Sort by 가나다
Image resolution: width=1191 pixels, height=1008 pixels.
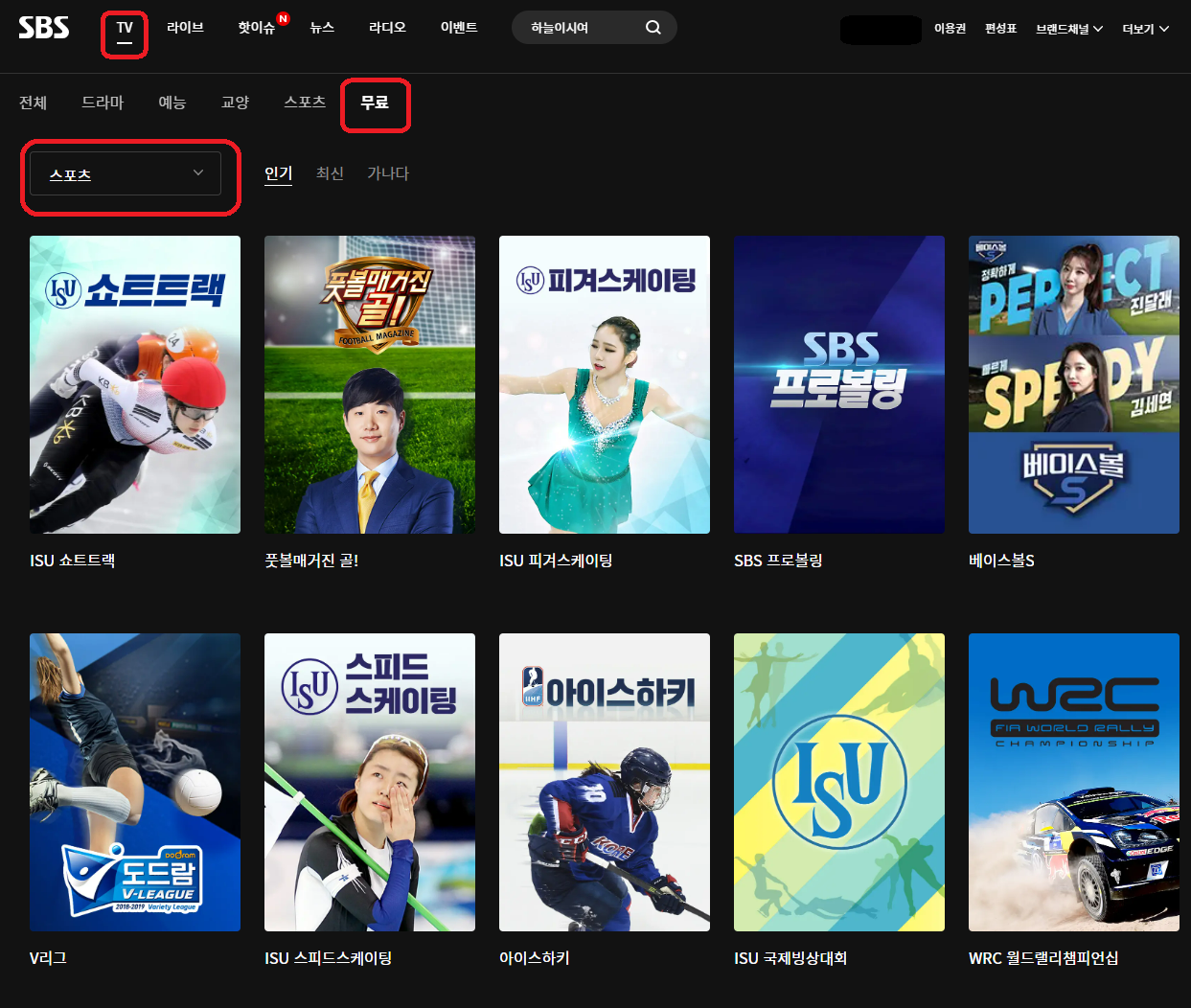pyautogui.click(x=388, y=173)
